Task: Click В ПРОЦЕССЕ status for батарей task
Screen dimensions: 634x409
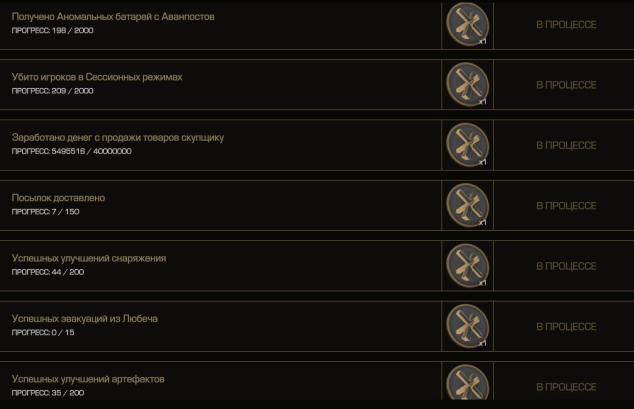Action: click(x=566, y=25)
